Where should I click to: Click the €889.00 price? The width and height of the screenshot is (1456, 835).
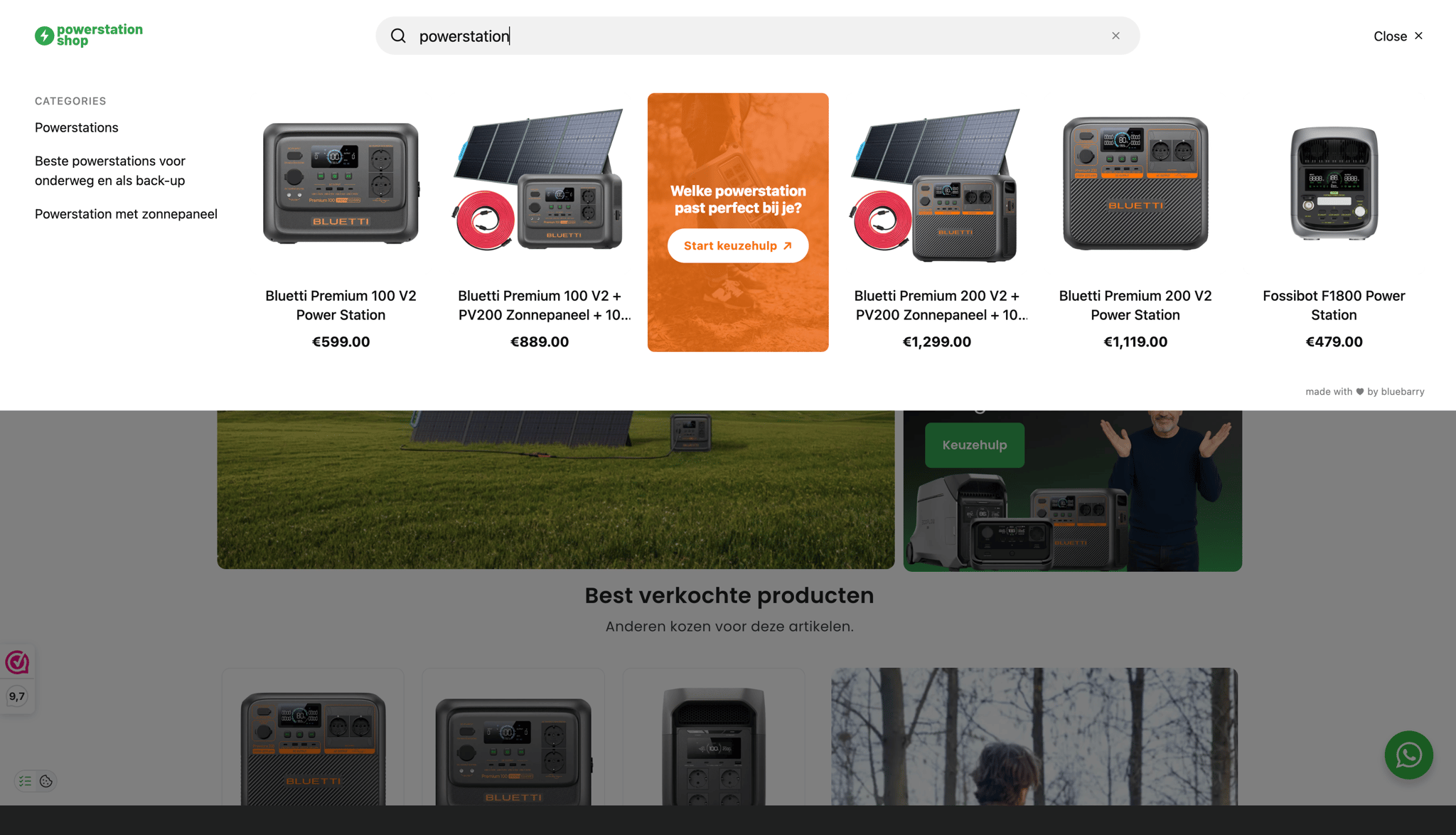(x=540, y=341)
